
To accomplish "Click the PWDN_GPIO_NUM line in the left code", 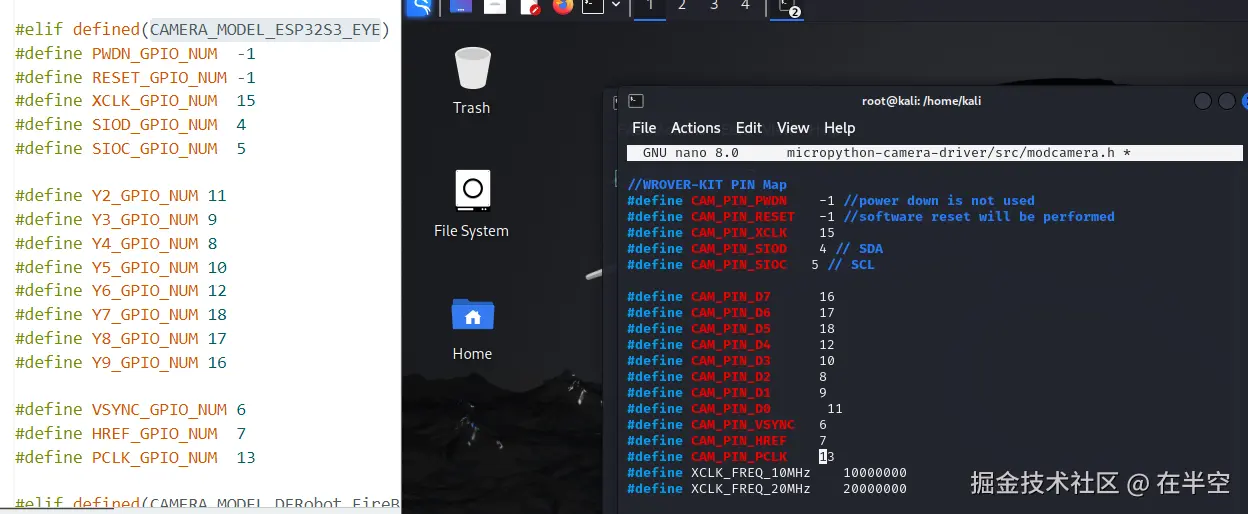I will coord(135,54).
